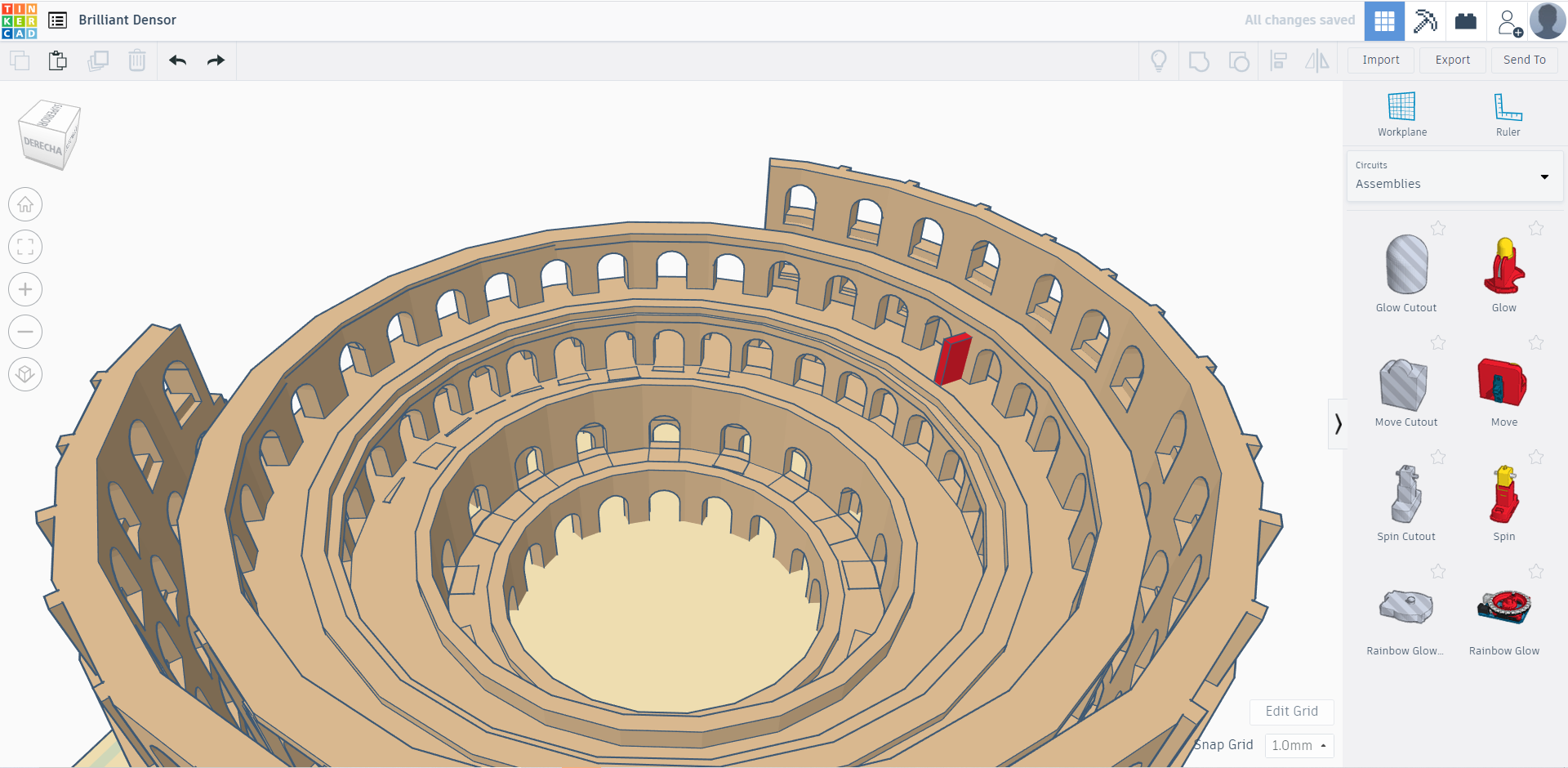The height and width of the screenshot is (768, 1568).
Task: Favorite the Spin Cutout star
Action: [1438, 457]
